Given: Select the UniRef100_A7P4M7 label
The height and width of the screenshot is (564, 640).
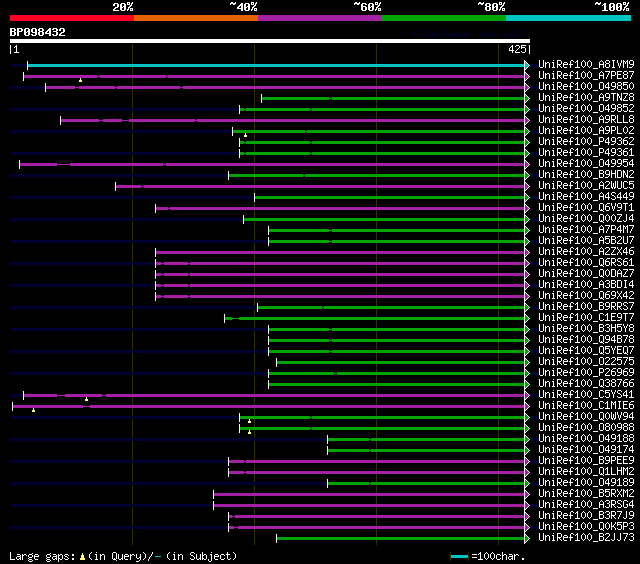Looking at the screenshot, I should pyautogui.click(x=586, y=230).
